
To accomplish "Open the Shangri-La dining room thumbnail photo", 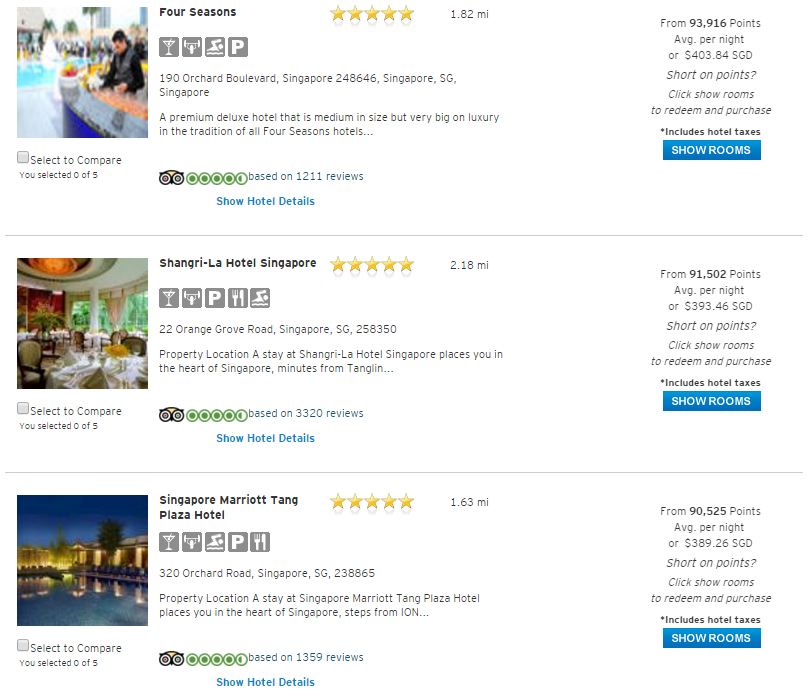I will click(x=82, y=324).
